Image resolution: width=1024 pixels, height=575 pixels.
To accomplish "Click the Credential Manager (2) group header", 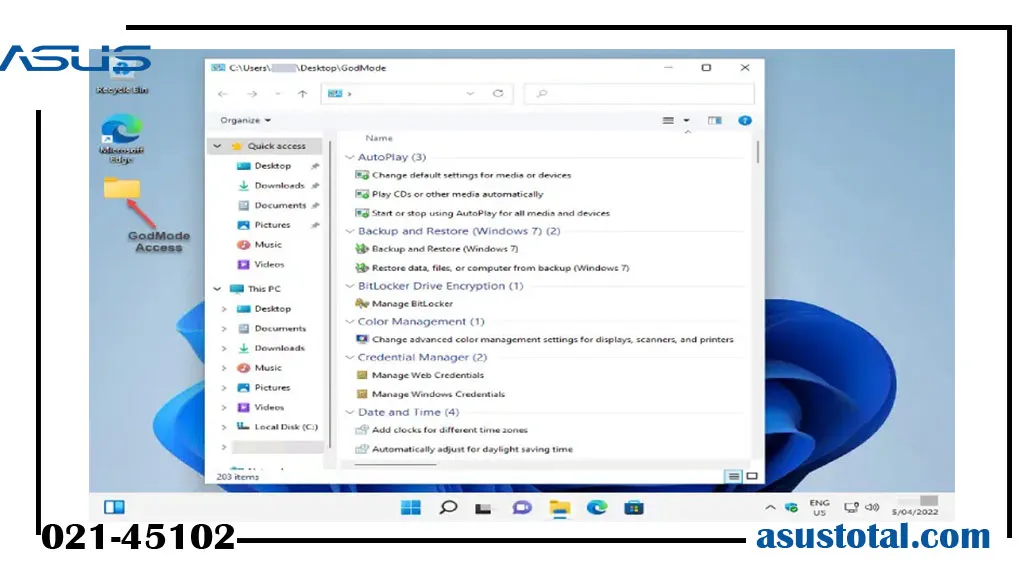I will click(x=423, y=357).
